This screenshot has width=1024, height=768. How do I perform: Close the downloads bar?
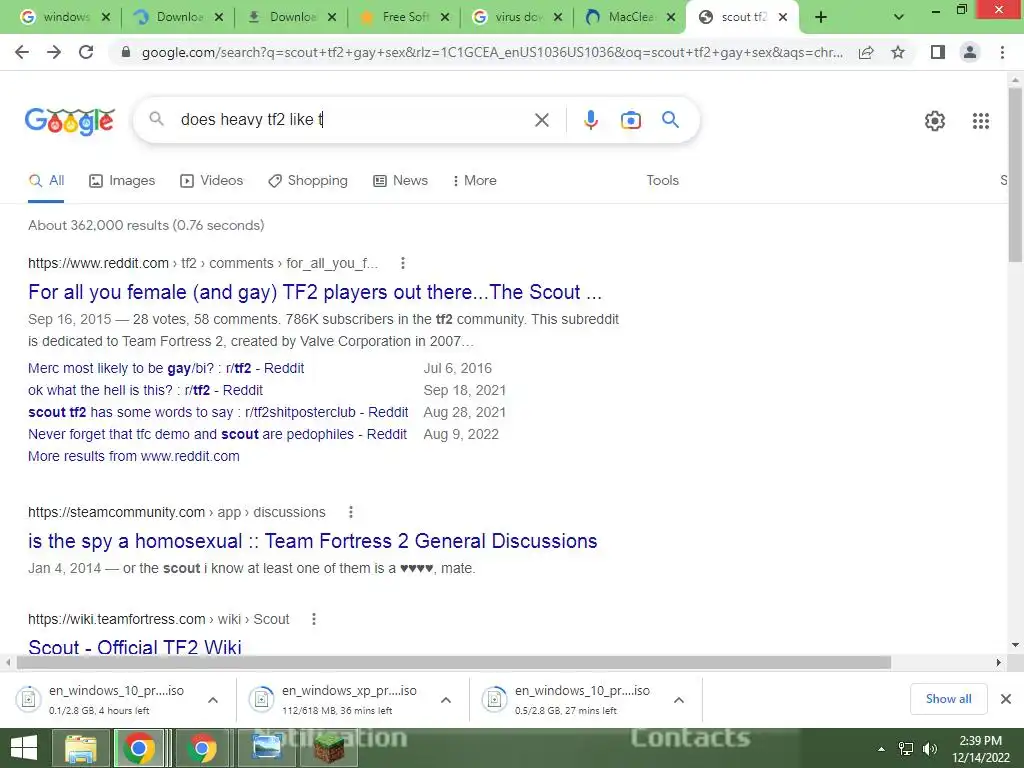(x=1006, y=699)
